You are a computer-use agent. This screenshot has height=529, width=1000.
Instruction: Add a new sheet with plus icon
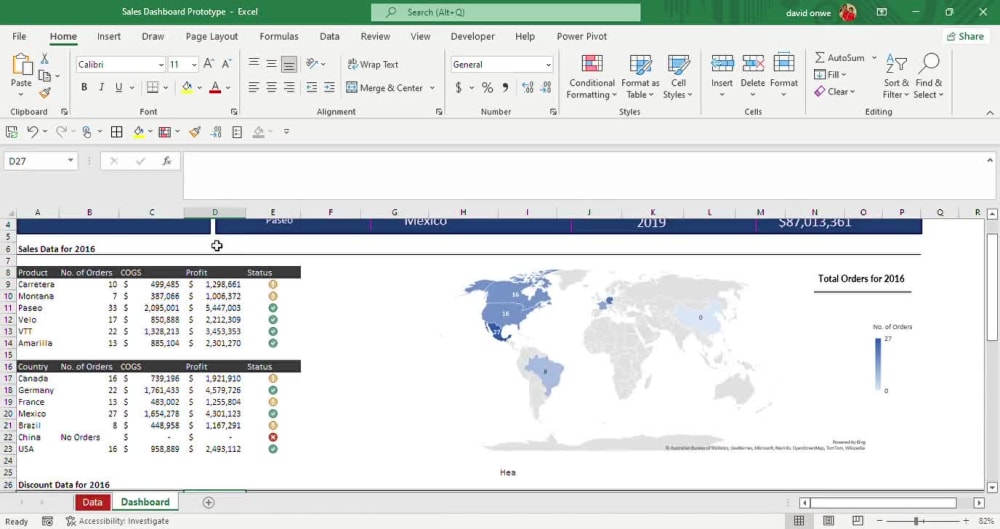[209, 502]
